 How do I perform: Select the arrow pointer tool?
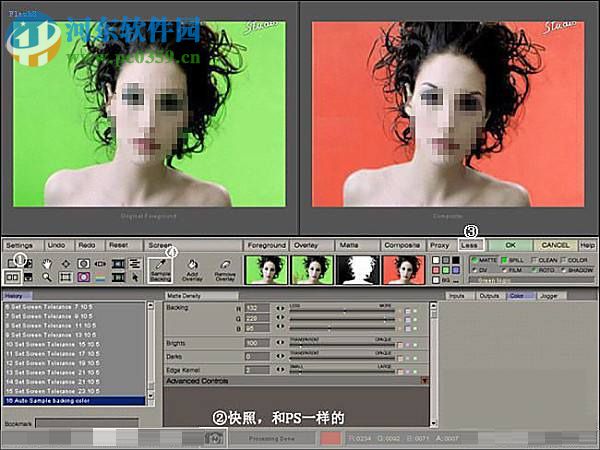(x=135, y=277)
